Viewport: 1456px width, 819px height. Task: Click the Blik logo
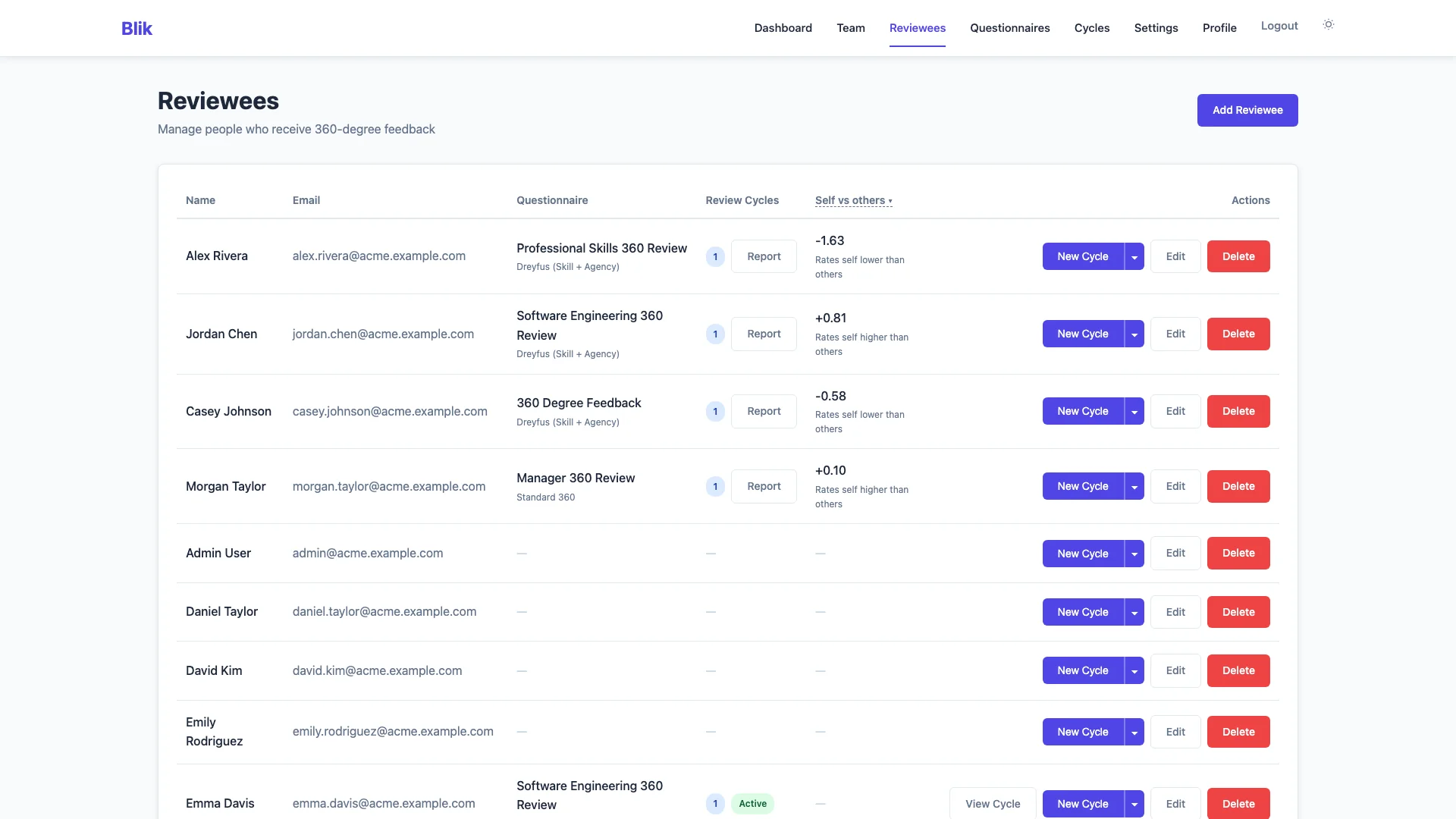coord(136,28)
